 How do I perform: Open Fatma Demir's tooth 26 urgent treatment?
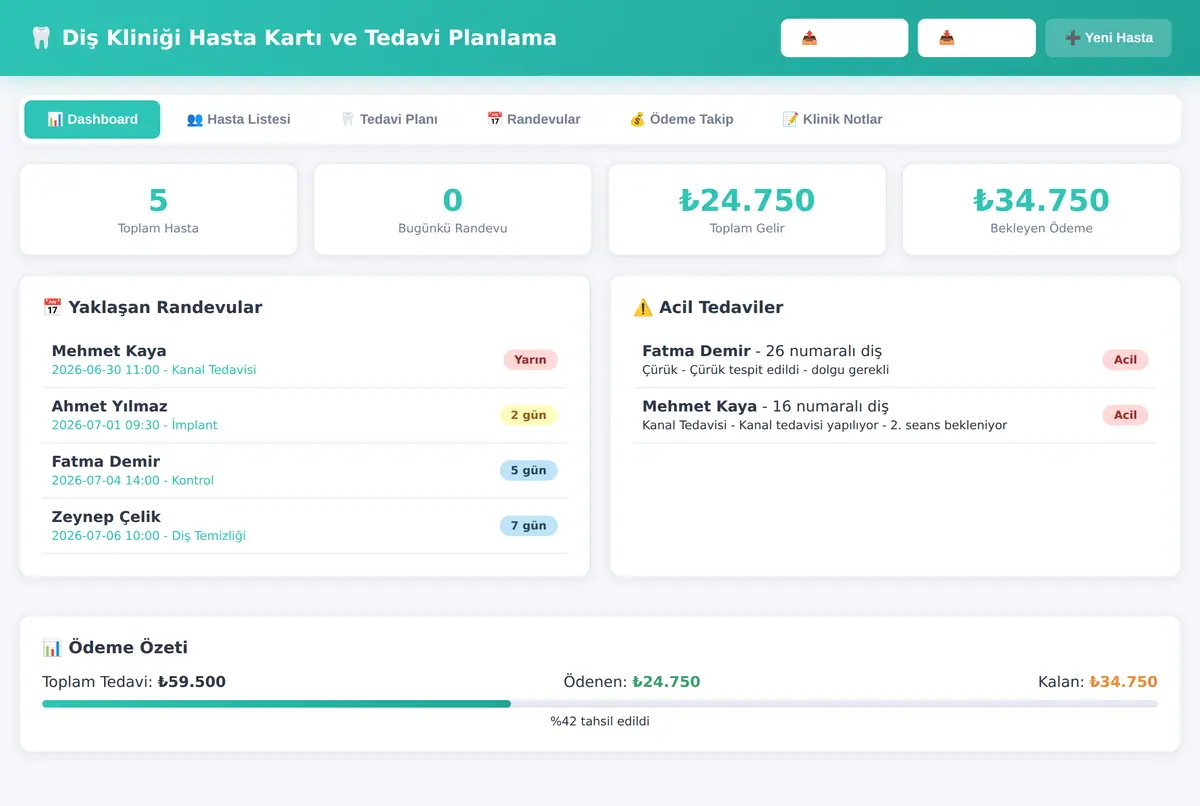(x=894, y=360)
